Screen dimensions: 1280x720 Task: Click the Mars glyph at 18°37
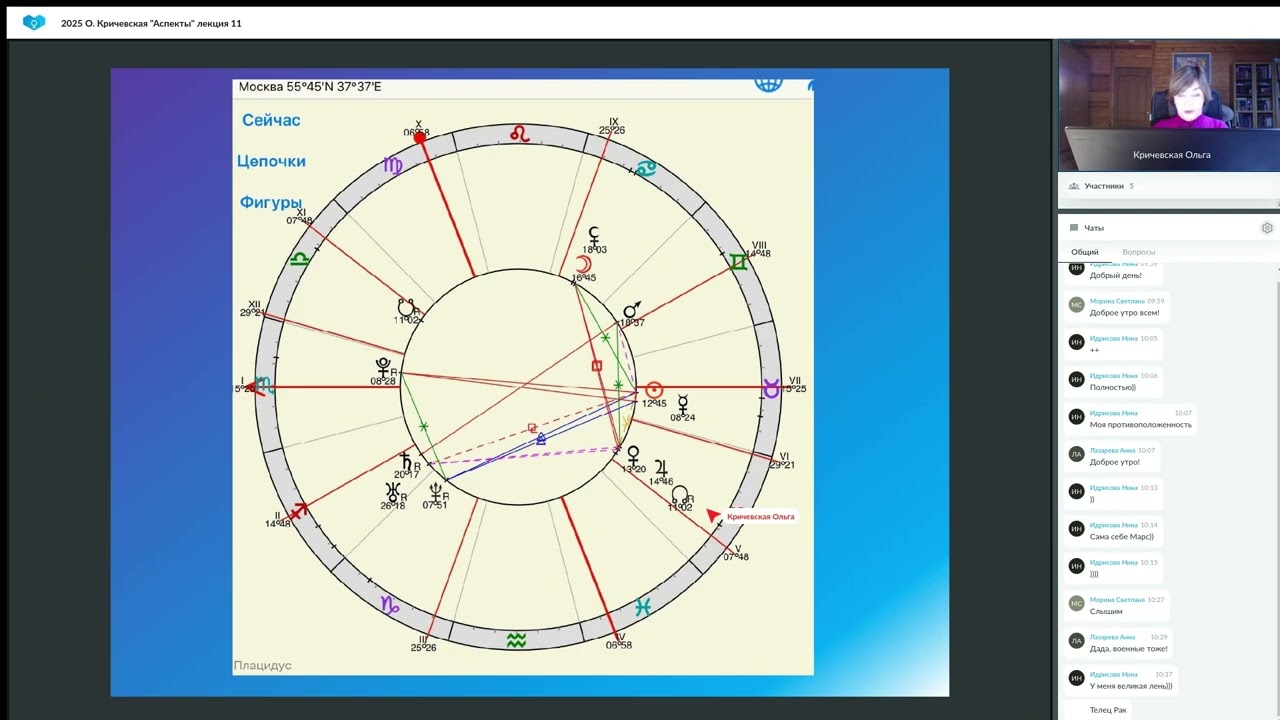pyautogui.click(x=631, y=311)
